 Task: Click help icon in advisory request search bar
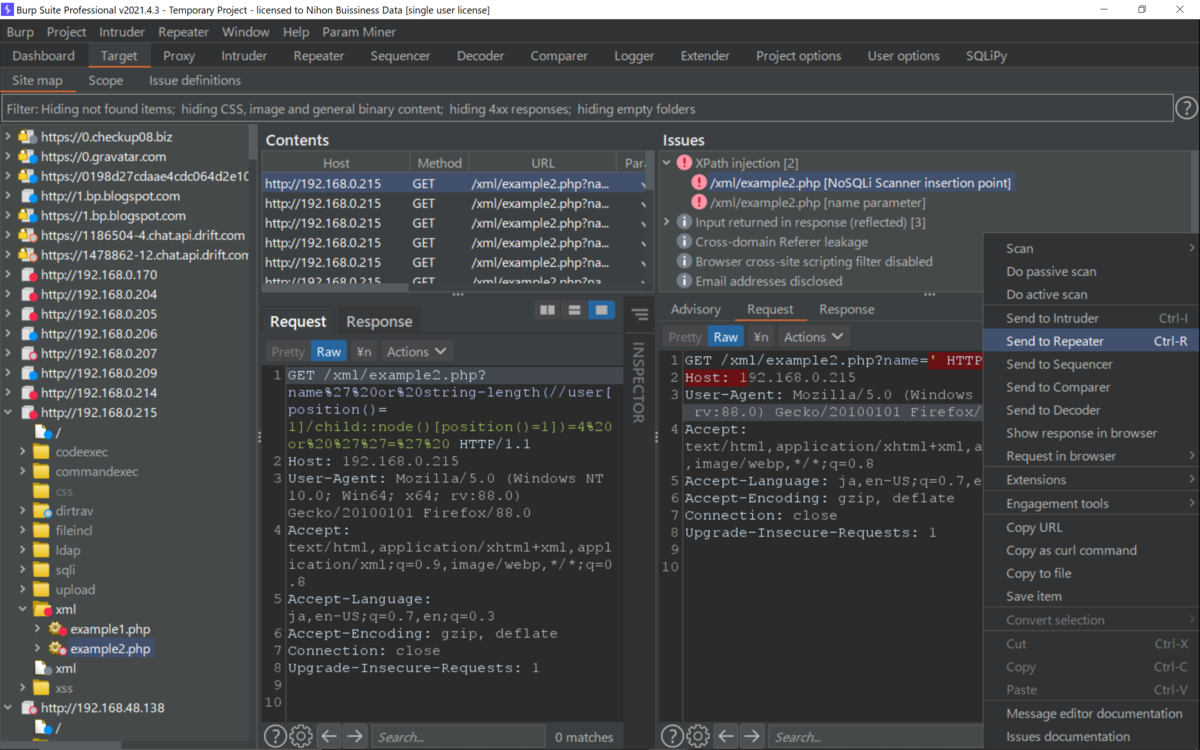673,737
